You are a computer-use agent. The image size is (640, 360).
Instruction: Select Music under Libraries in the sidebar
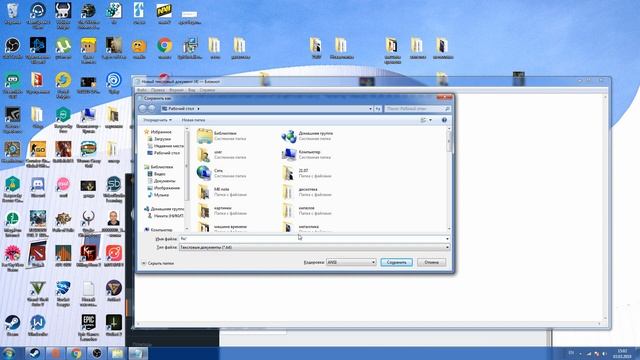(158, 195)
